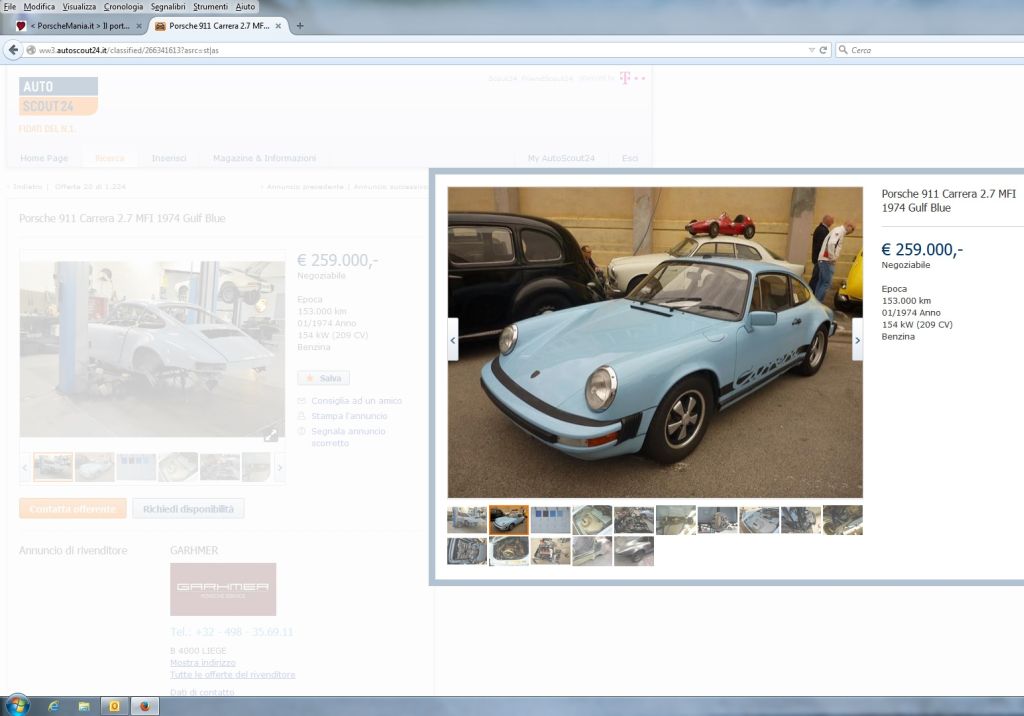Click the site identity globe icon in address bar

click(x=30, y=50)
